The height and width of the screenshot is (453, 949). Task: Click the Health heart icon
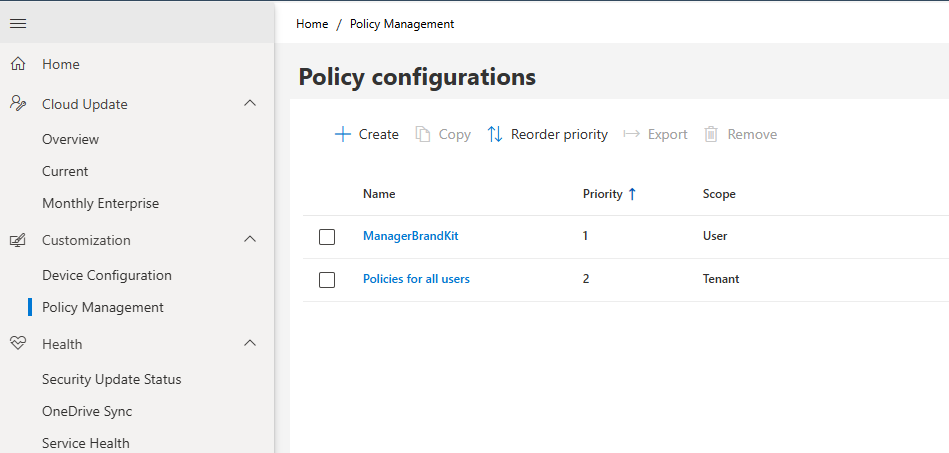point(18,343)
